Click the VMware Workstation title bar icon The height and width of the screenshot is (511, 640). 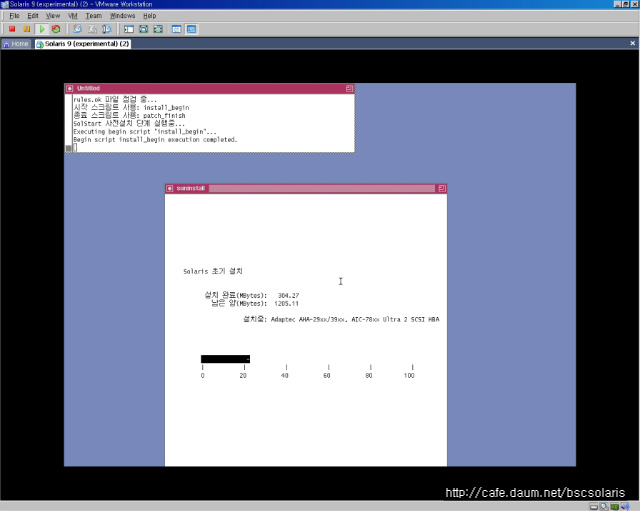point(4,4)
